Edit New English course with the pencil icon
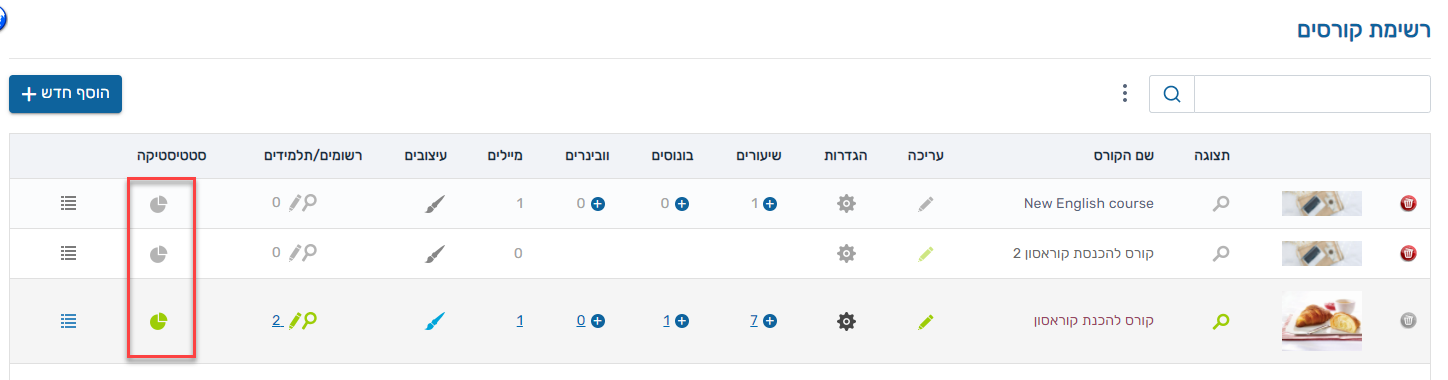Viewport: 1448px width, 380px height. [927, 204]
